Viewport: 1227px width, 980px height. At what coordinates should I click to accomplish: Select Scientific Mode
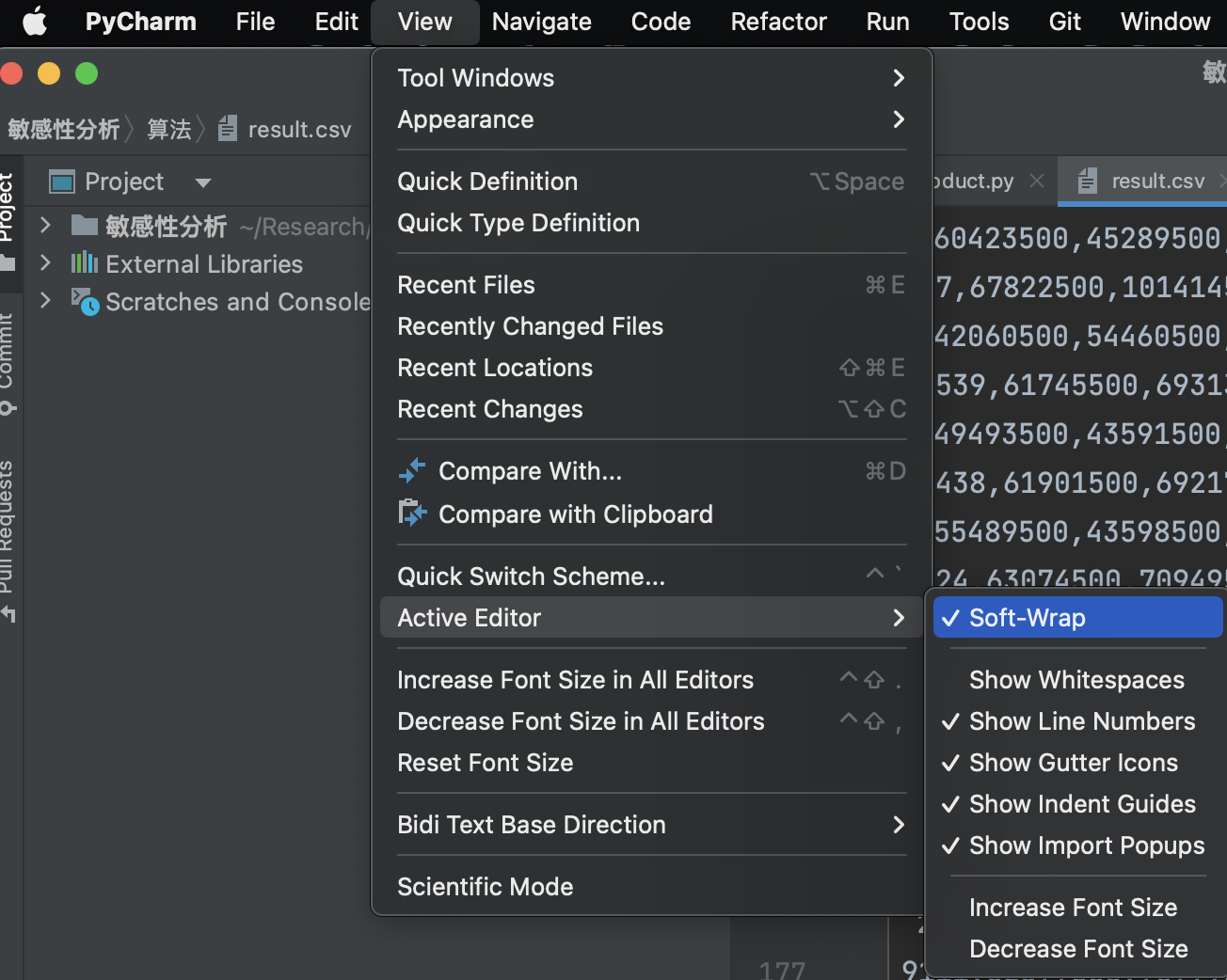tap(486, 886)
